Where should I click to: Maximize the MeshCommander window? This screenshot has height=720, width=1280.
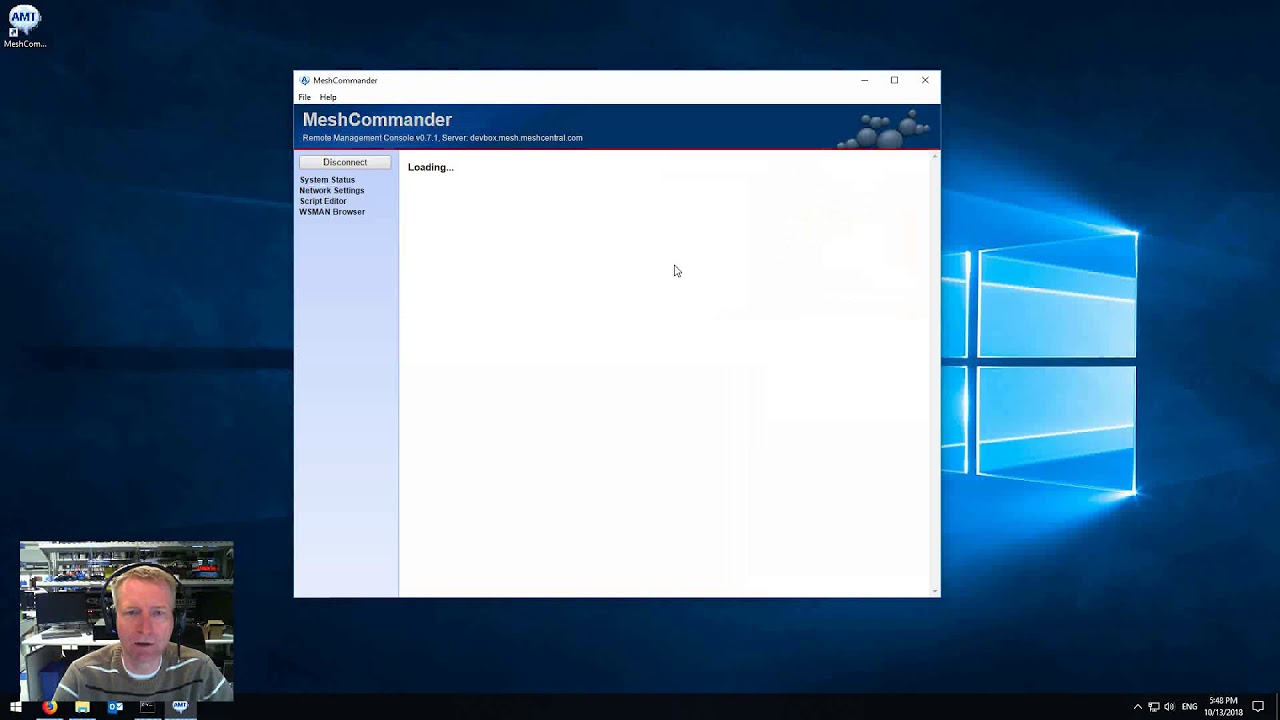click(x=894, y=80)
